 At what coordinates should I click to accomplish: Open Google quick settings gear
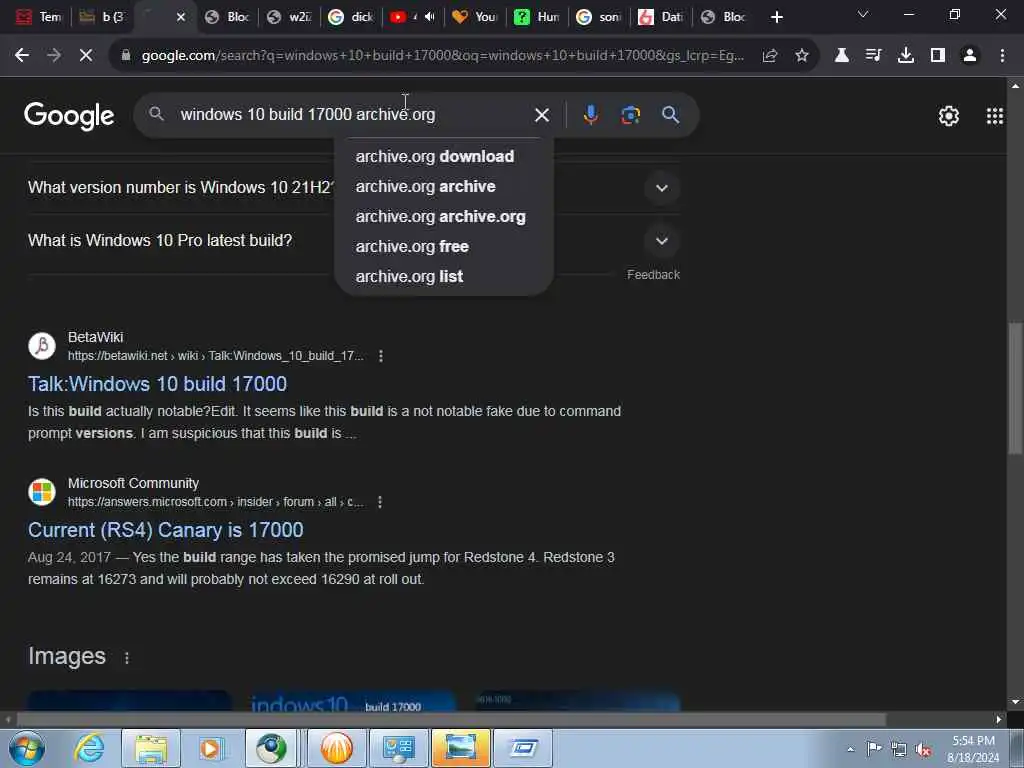point(948,116)
